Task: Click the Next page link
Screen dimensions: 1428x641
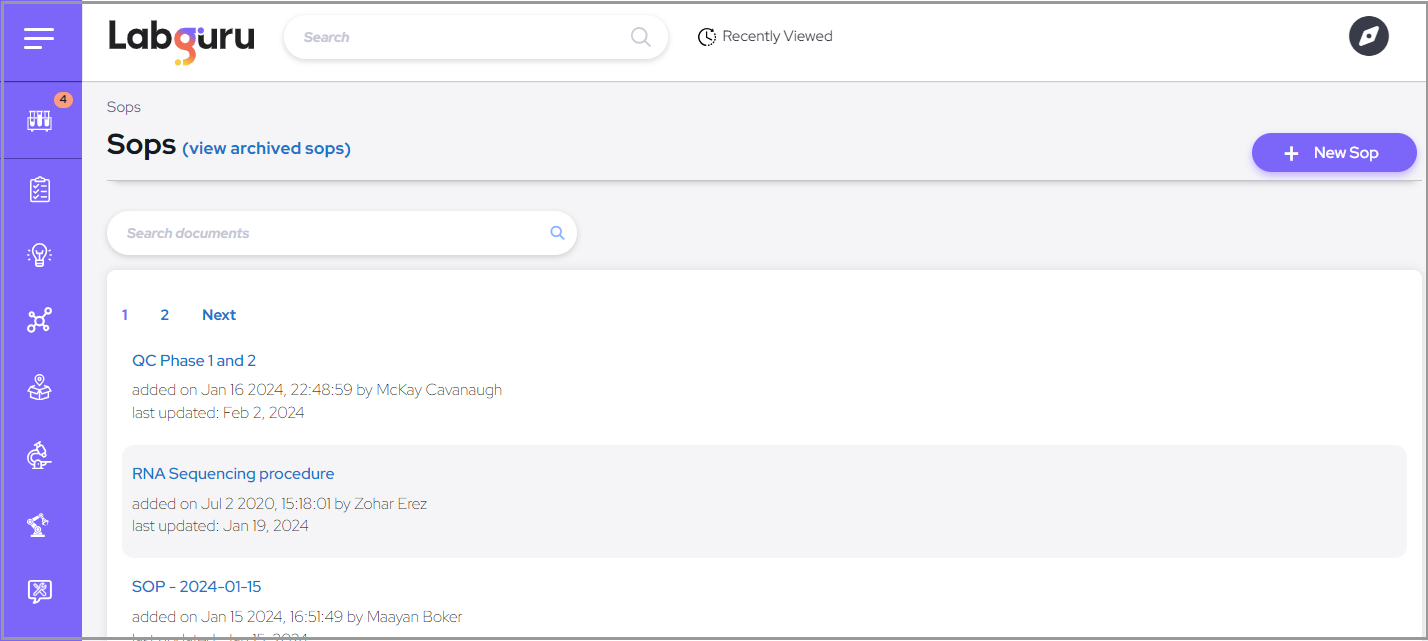Action: pos(219,315)
